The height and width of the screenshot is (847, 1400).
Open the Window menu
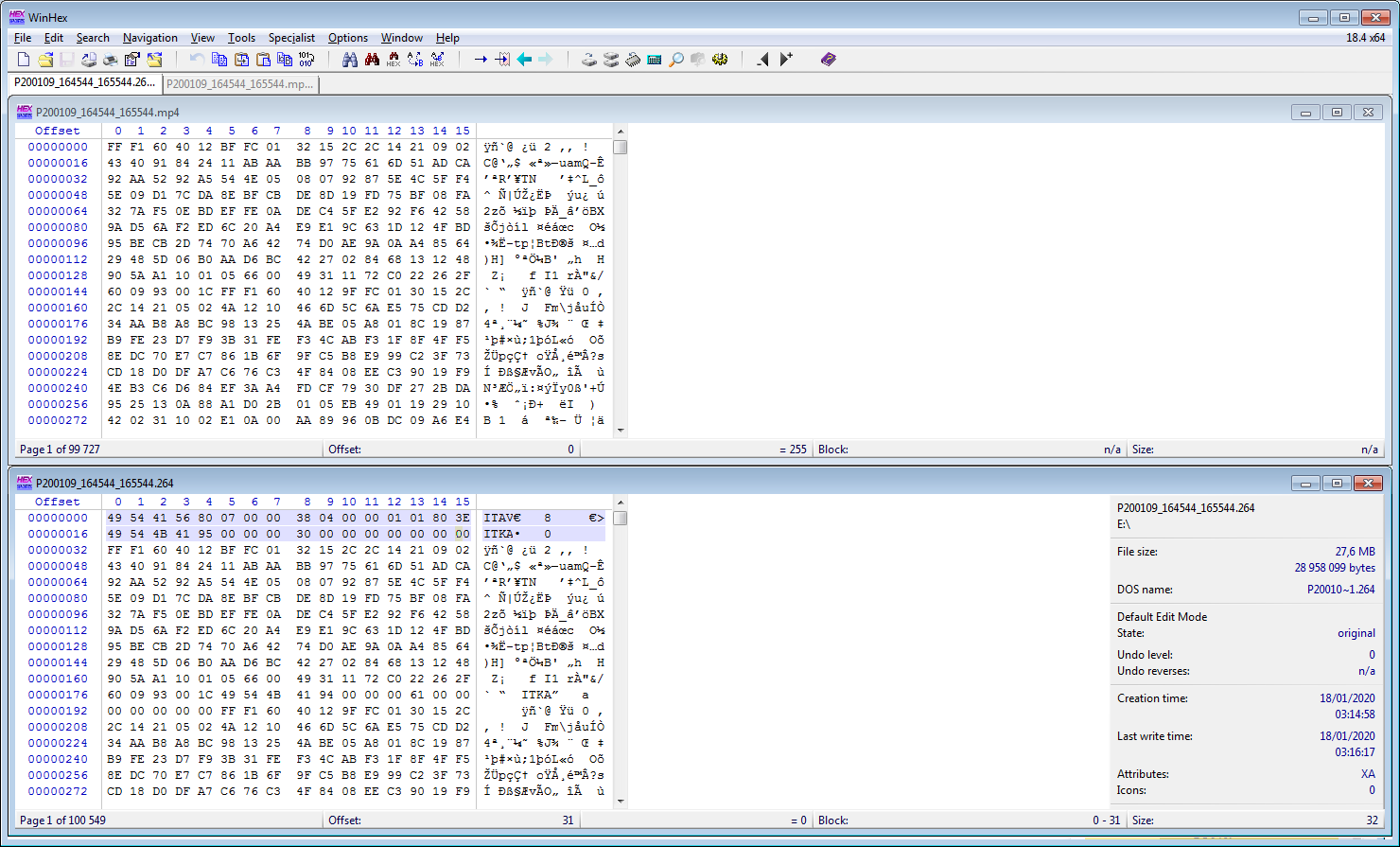(402, 38)
